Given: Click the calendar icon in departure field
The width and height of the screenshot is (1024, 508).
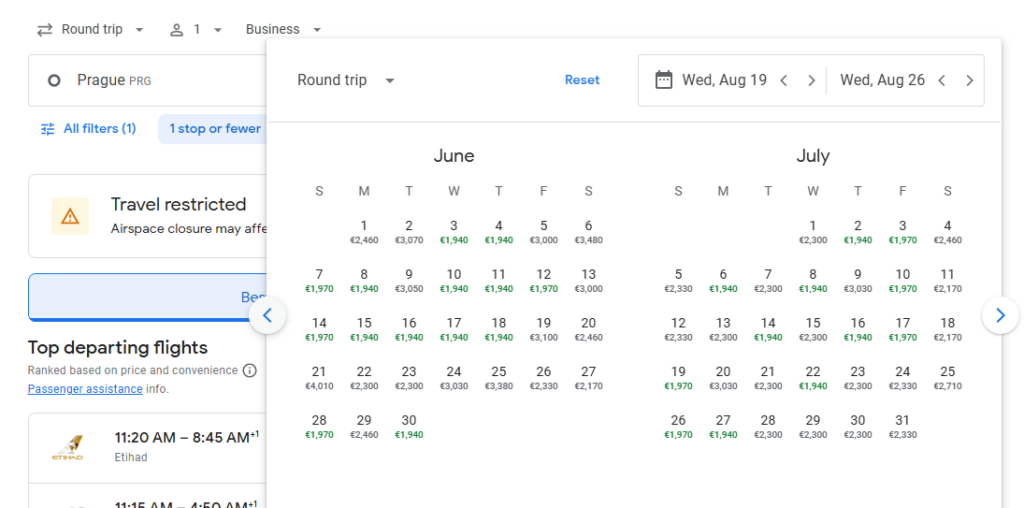Looking at the screenshot, I should pyautogui.click(x=663, y=80).
